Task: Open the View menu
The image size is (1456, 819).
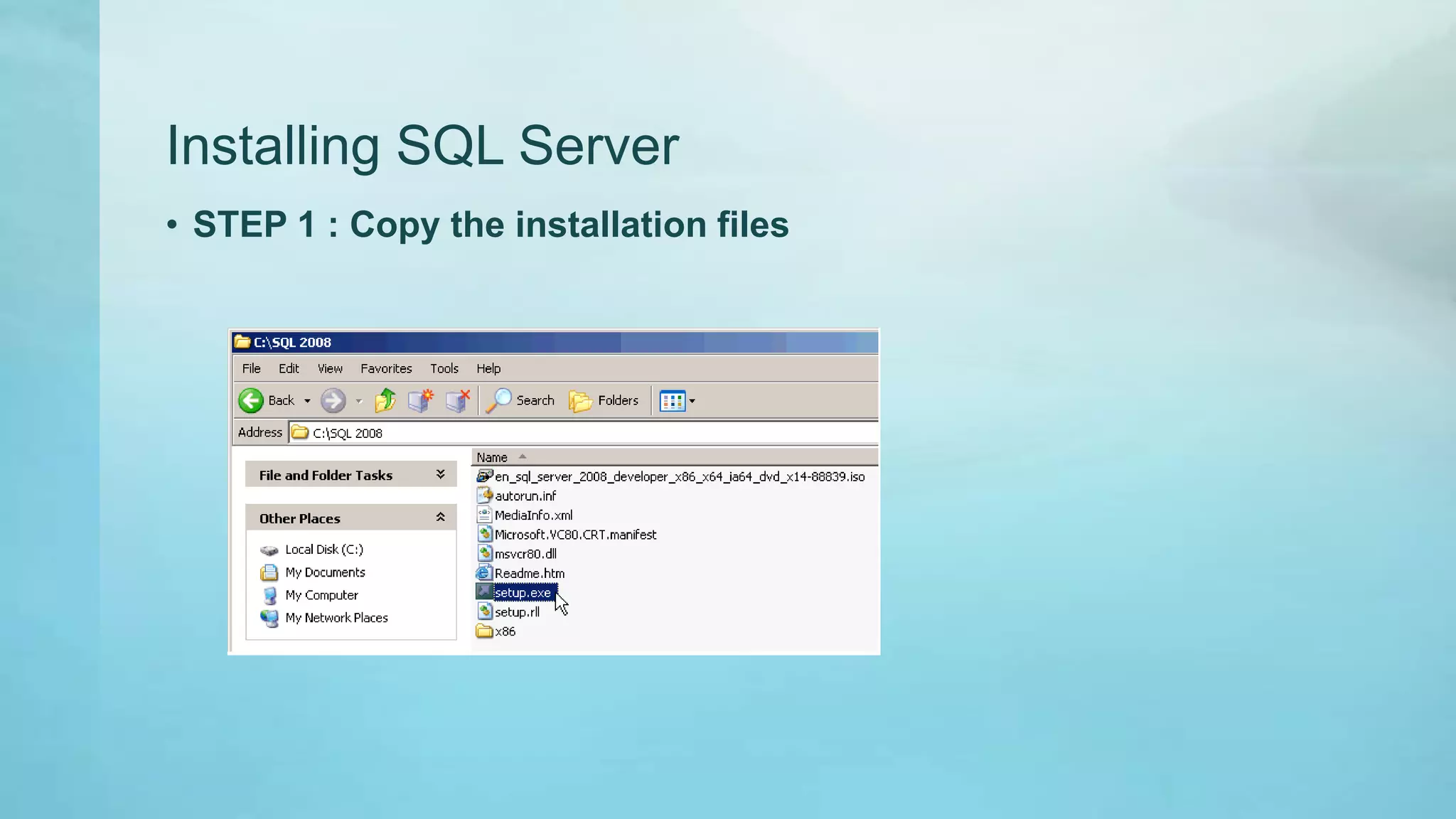Action: (330, 368)
